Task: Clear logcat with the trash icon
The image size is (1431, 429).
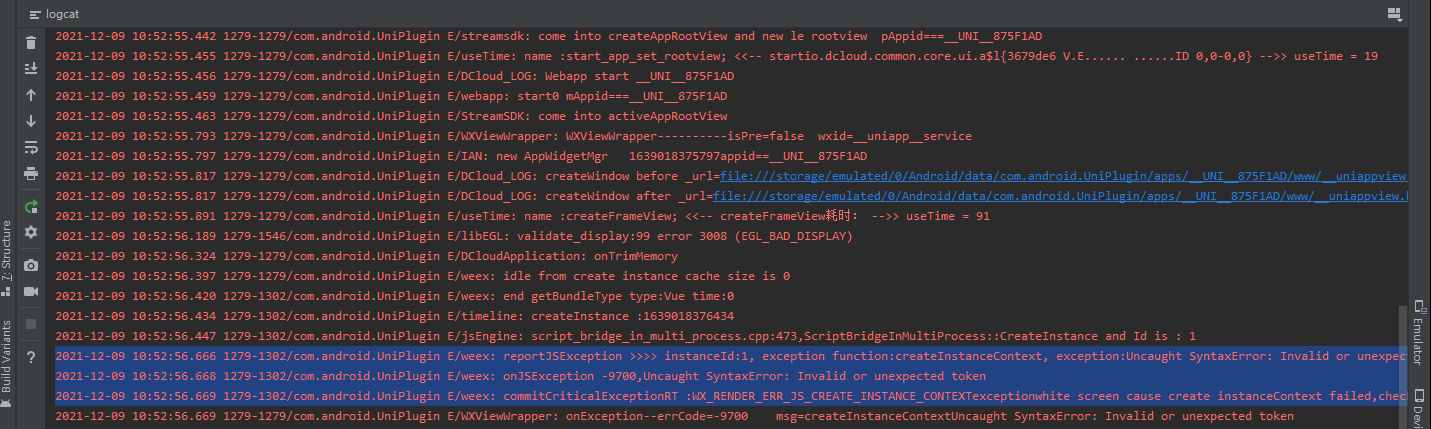Action: (x=31, y=43)
